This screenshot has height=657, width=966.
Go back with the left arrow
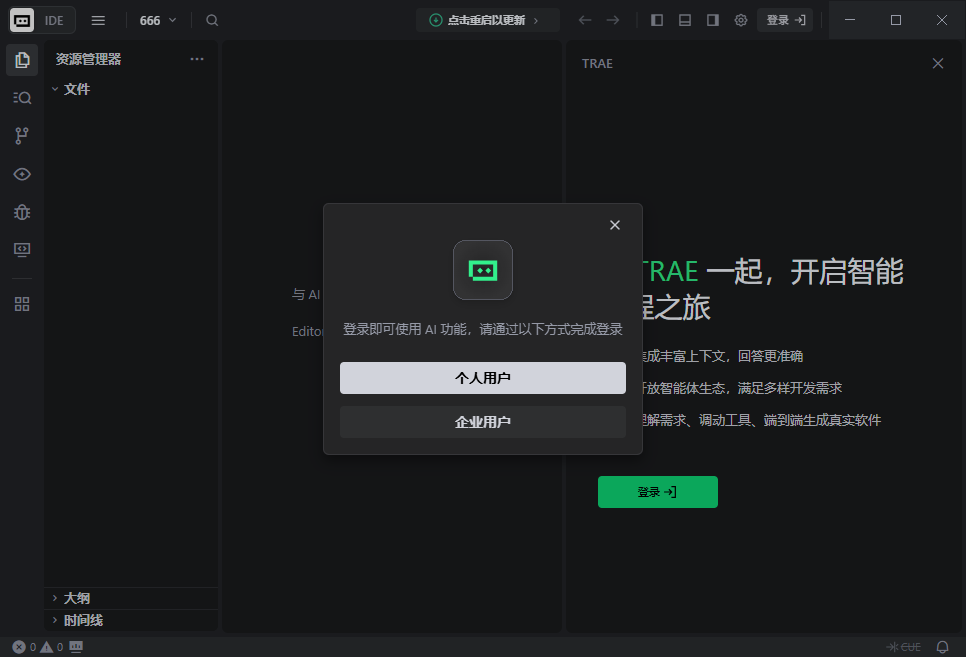pyautogui.click(x=585, y=20)
